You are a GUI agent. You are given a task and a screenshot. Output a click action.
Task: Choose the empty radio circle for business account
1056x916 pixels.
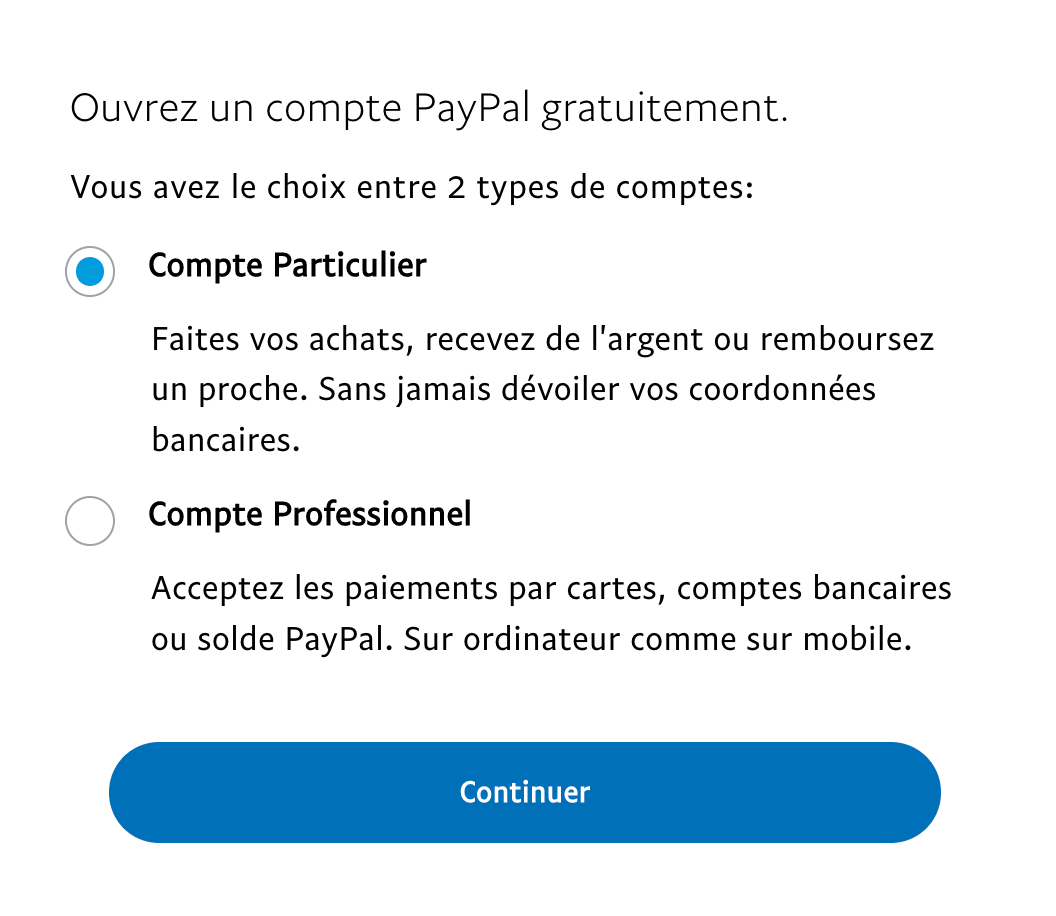click(90, 521)
